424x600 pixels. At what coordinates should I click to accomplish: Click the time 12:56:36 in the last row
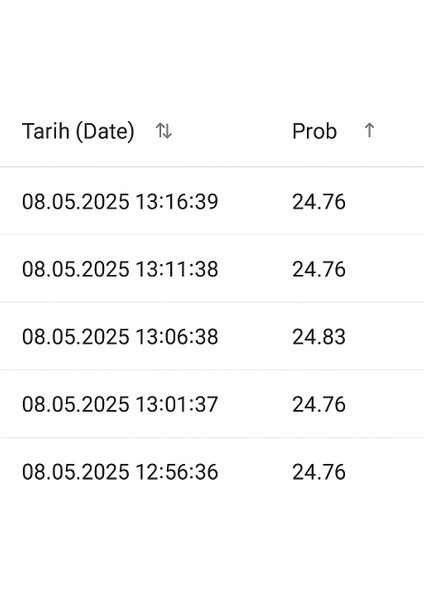tap(177, 472)
